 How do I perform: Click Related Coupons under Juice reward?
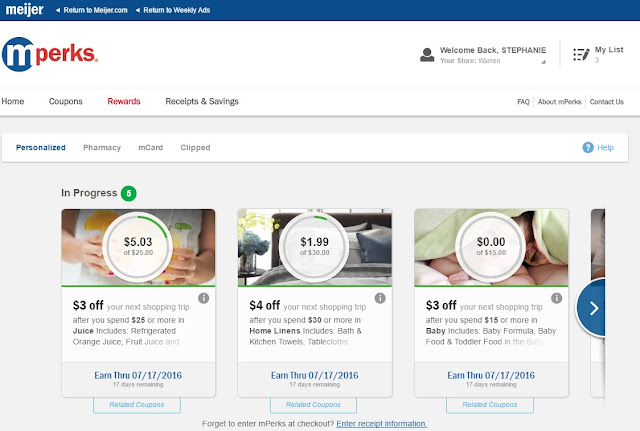pos(137,404)
